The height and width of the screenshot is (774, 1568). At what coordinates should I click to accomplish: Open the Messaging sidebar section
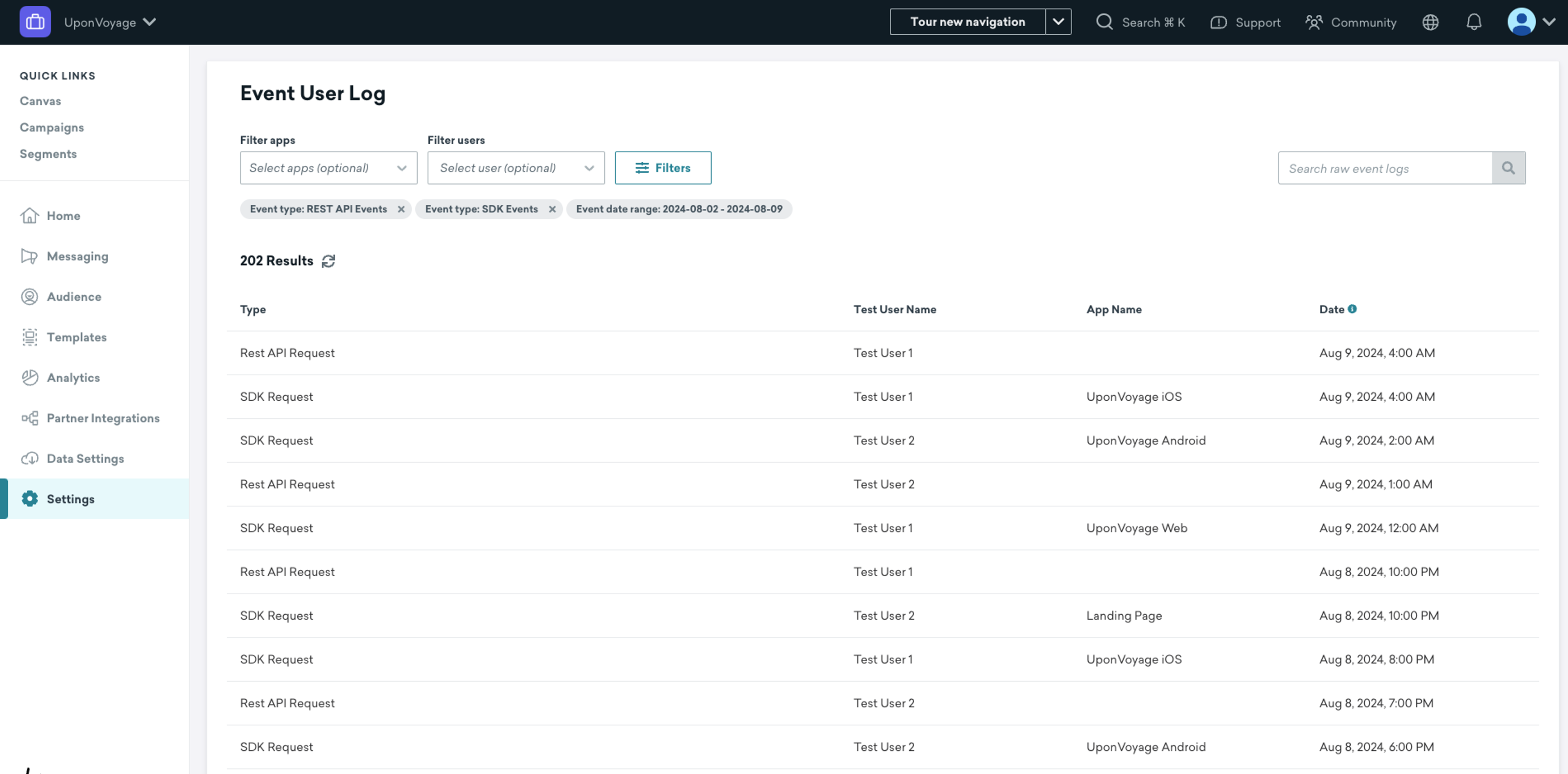point(77,257)
